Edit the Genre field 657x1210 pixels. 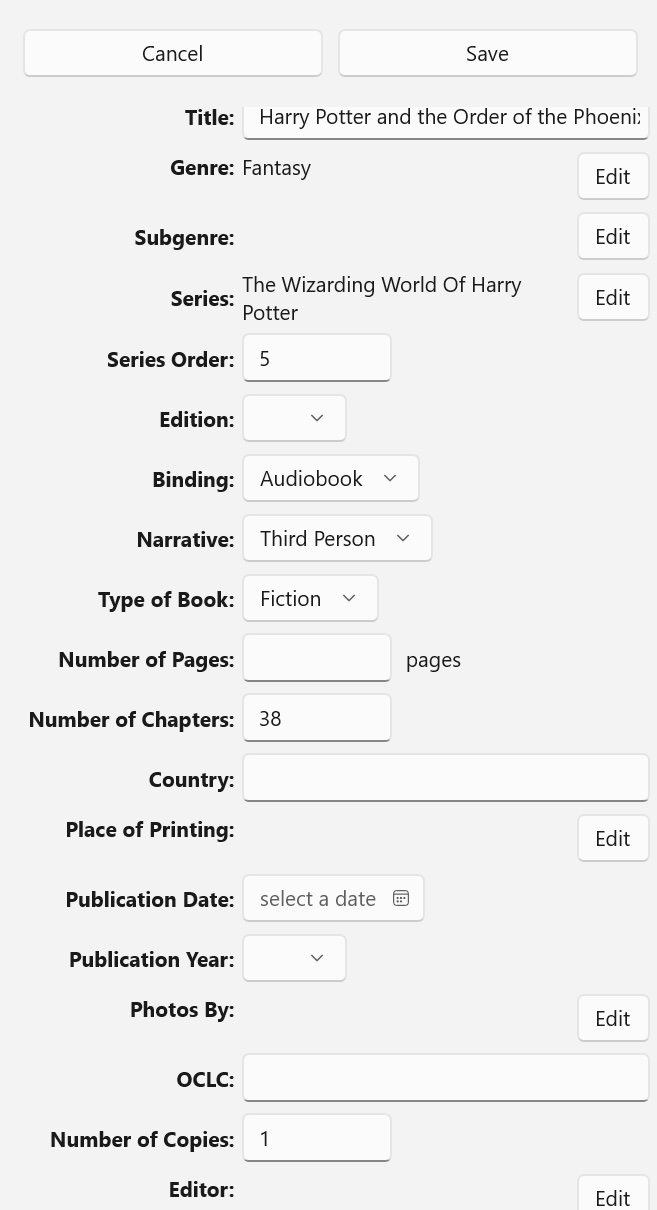pos(613,176)
